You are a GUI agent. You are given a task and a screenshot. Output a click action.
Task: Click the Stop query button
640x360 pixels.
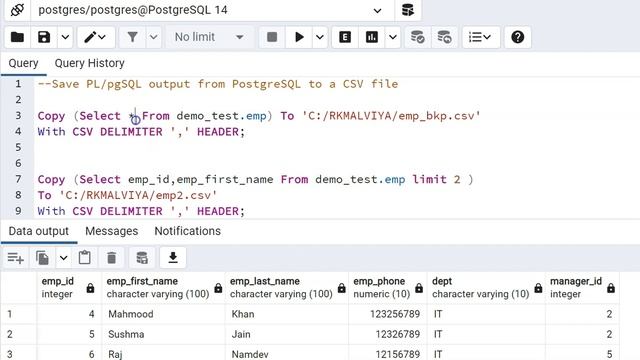pos(272,37)
